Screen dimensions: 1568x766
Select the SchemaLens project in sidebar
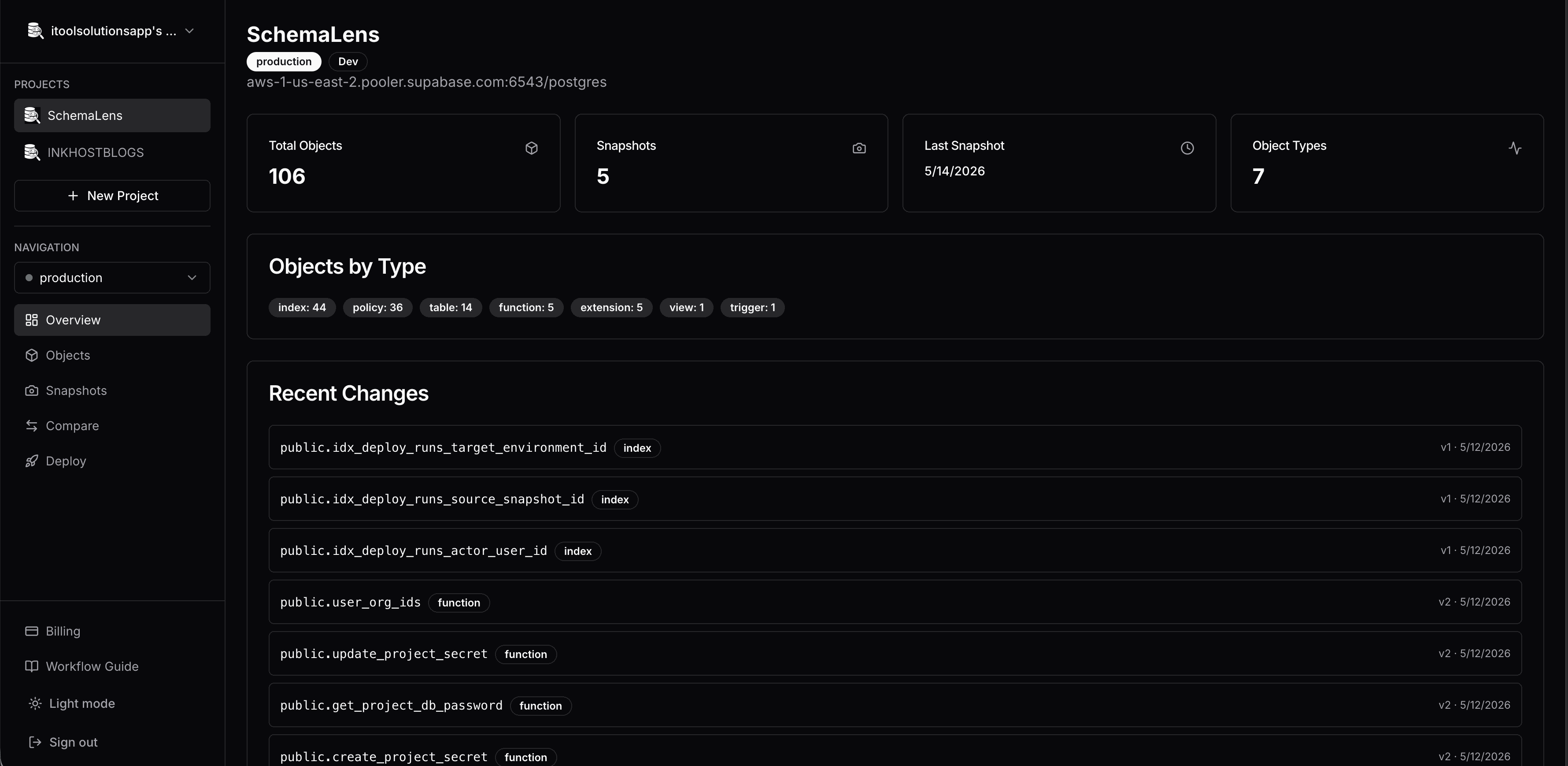pos(112,115)
